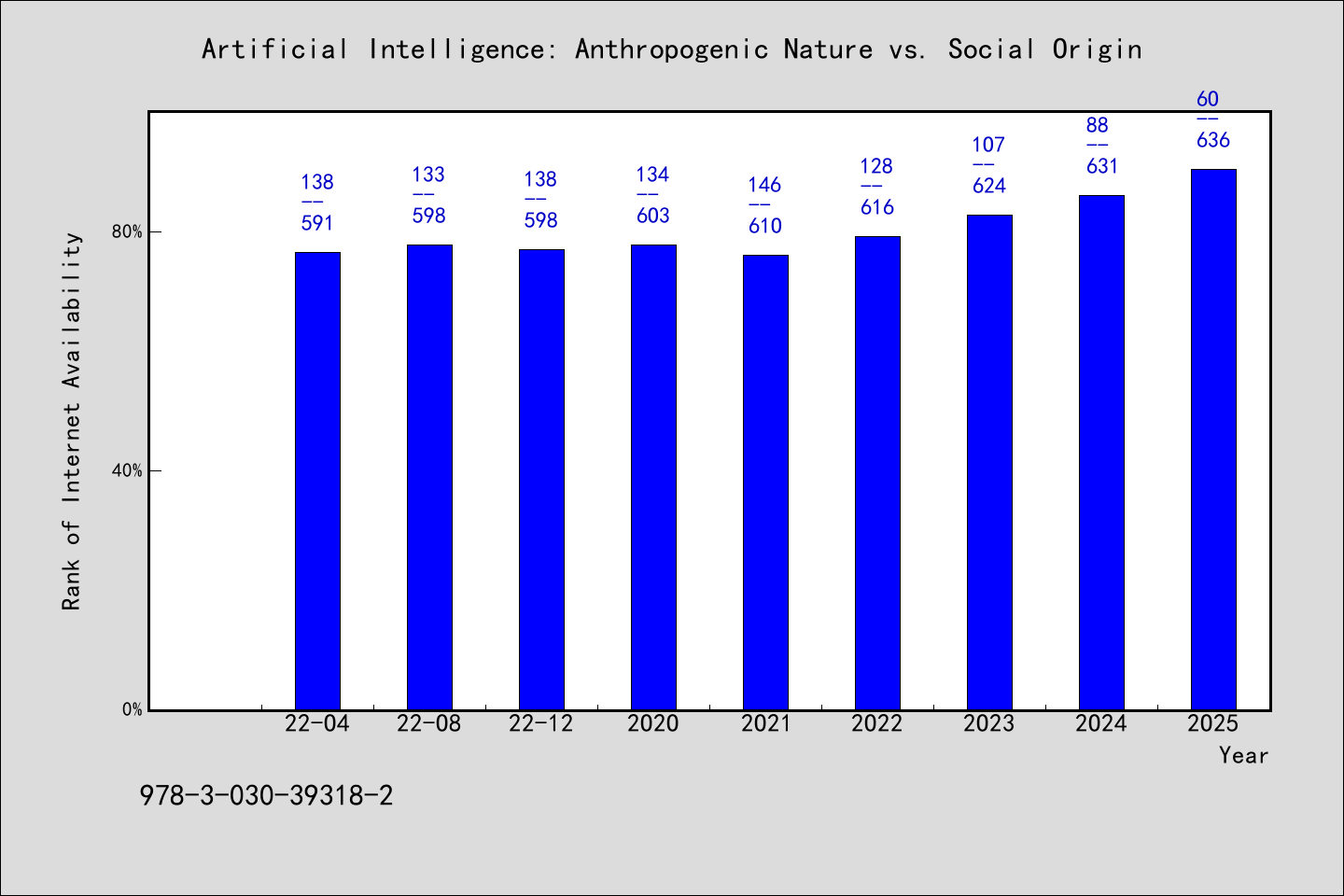Select the blue bar for 22-04
The image size is (1344, 896).
[317, 481]
